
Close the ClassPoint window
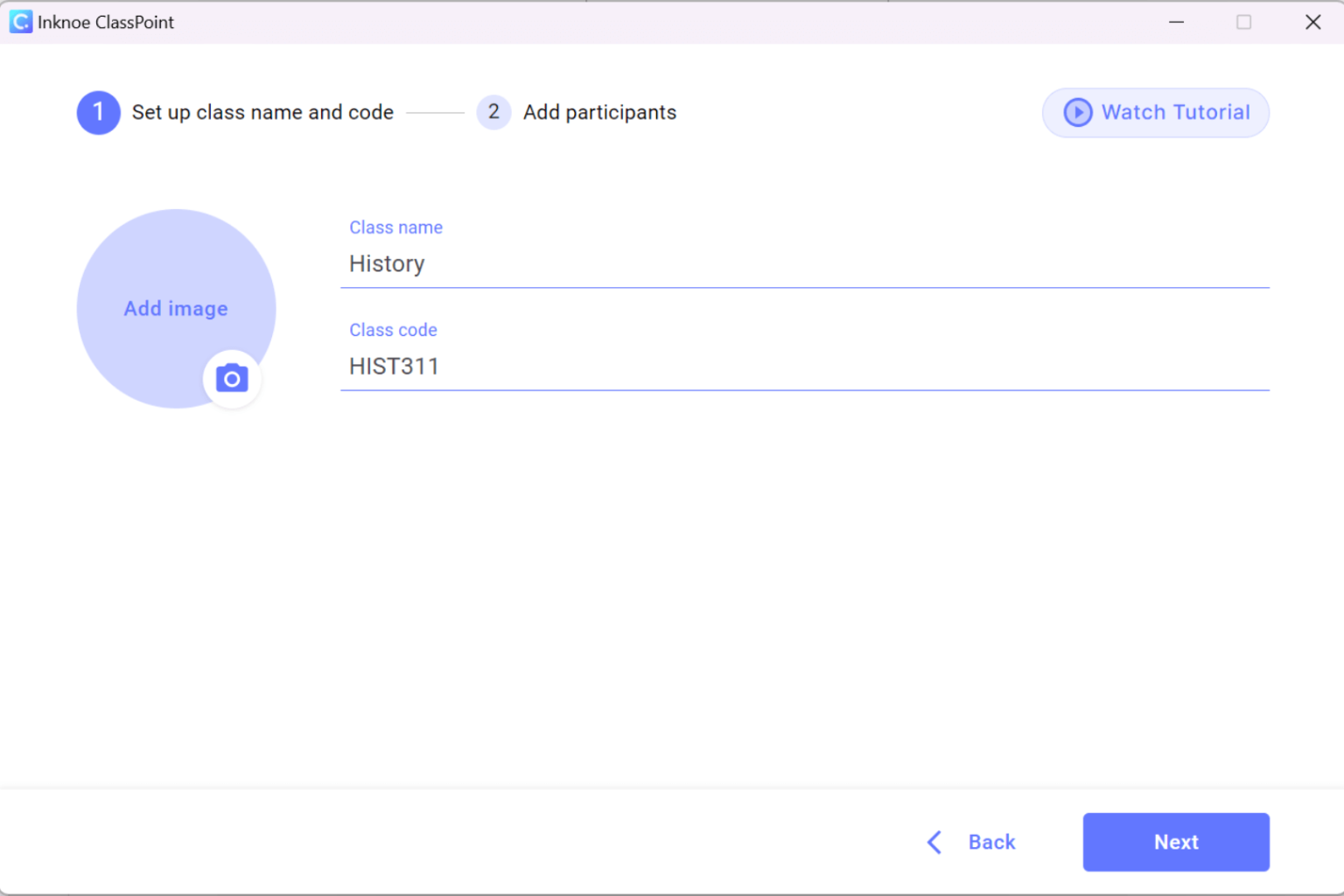pos(1313,21)
